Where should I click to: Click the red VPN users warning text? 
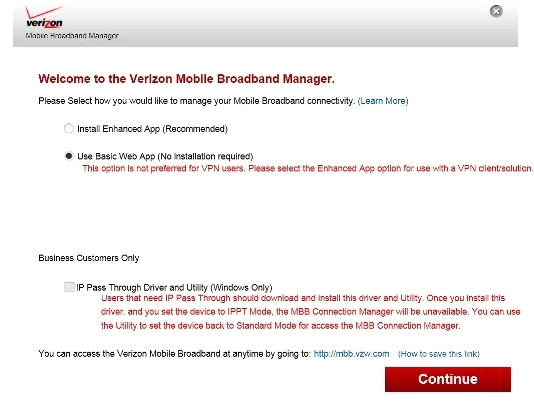(308, 169)
